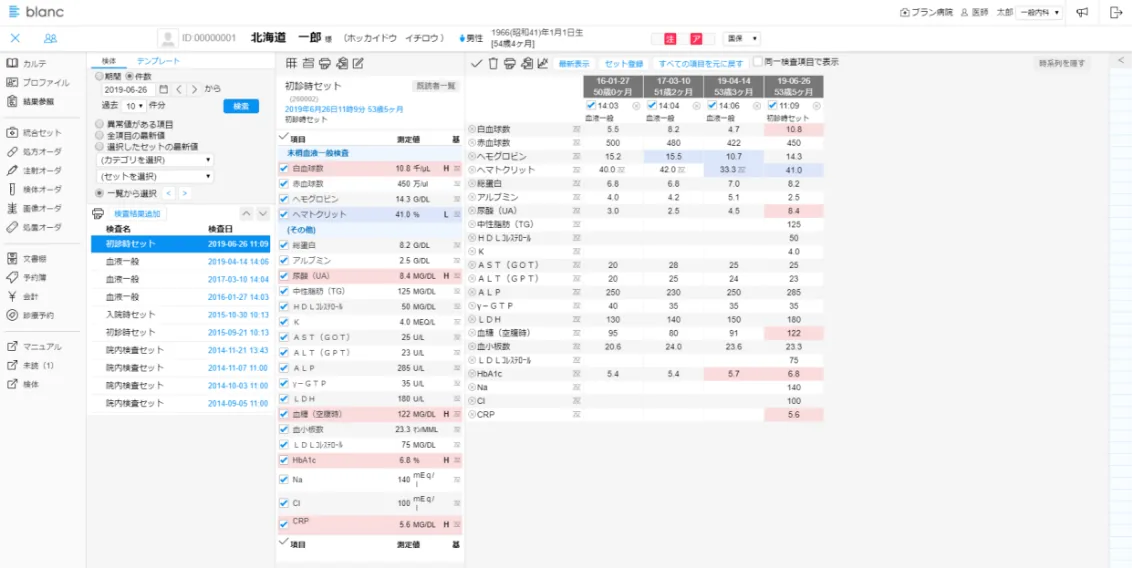Select the 期間 radio button
This screenshot has width=1132, height=568.
click(99, 76)
